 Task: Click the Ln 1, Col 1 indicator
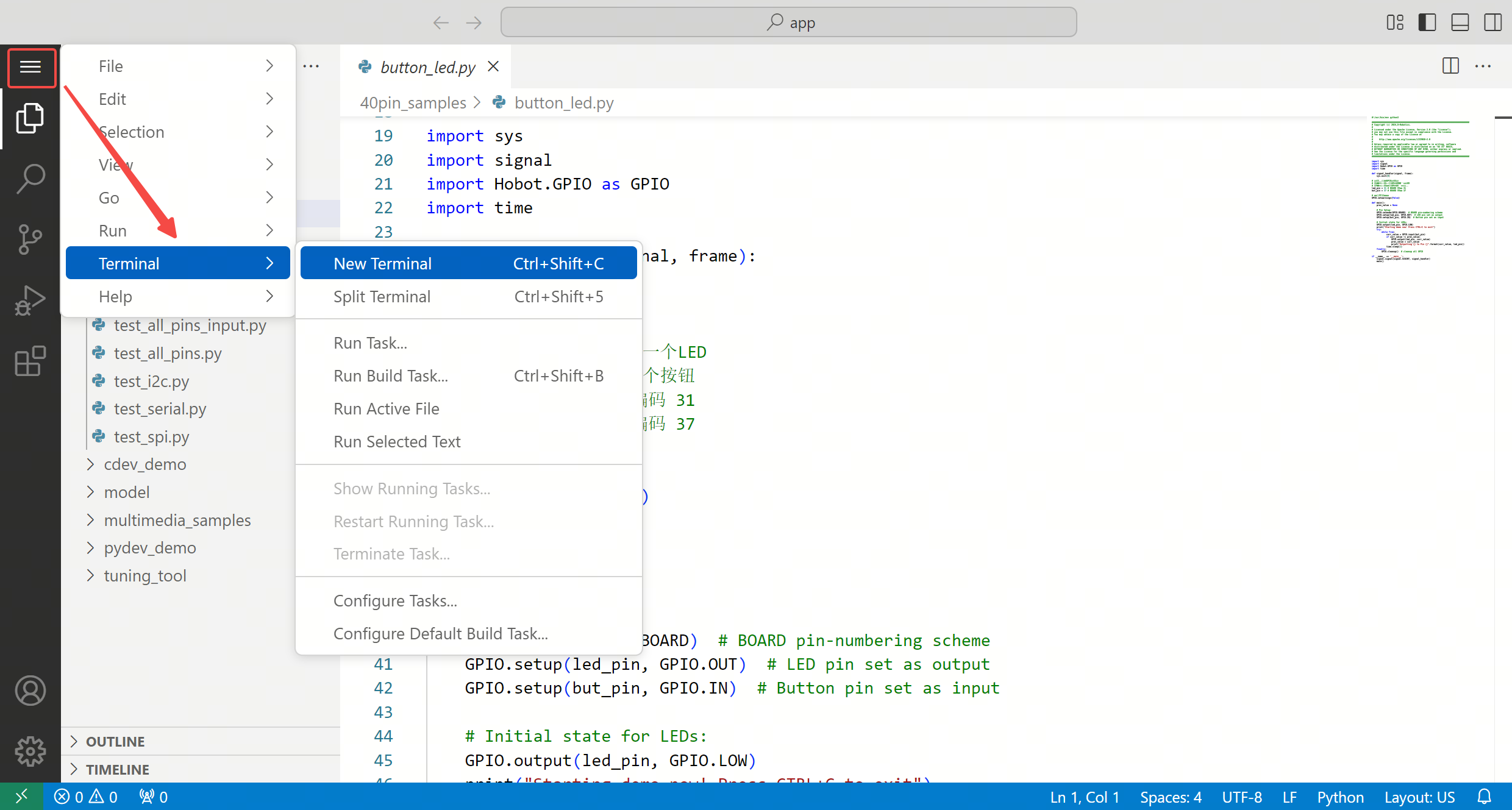point(1084,796)
